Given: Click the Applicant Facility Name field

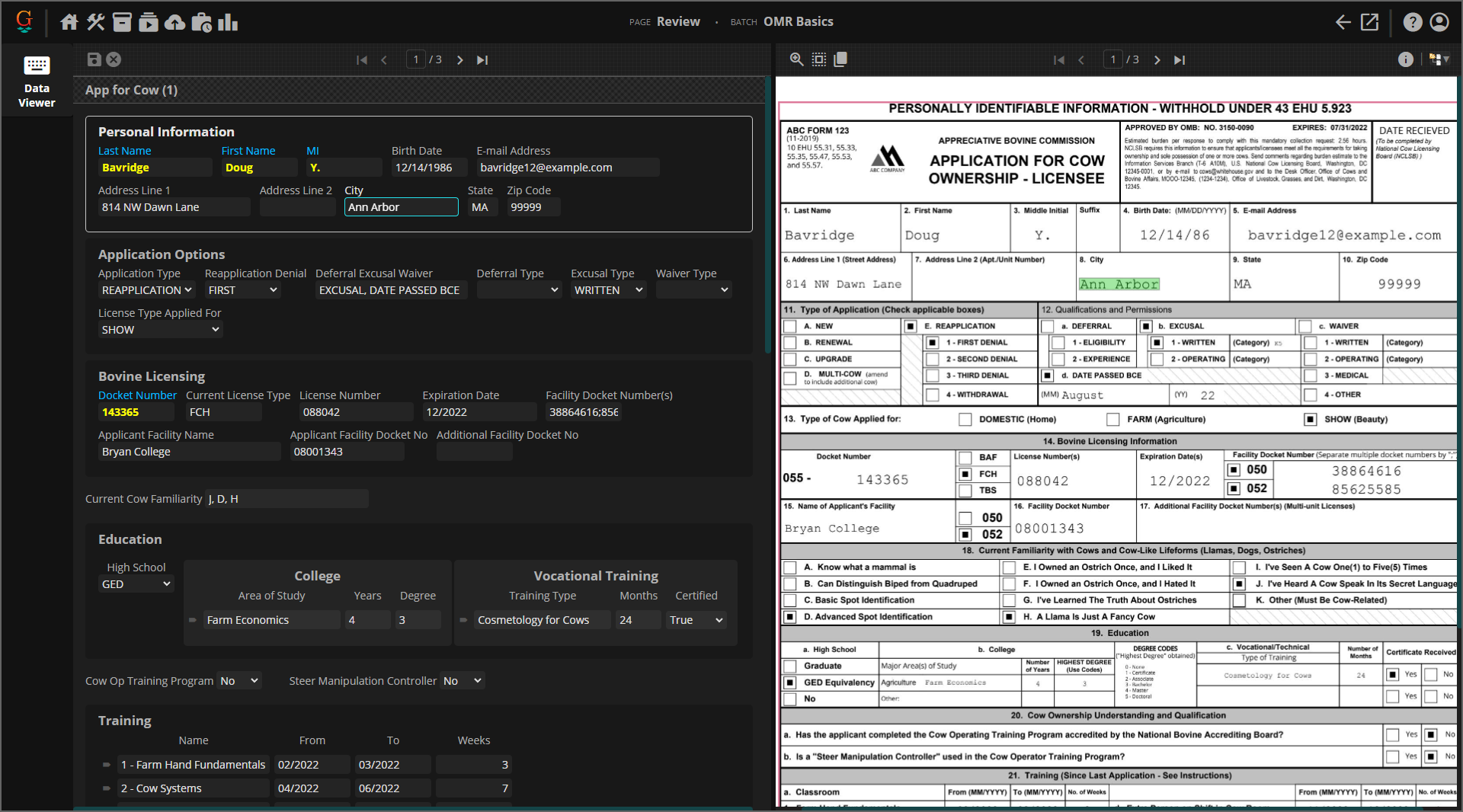Looking at the screenshot, I should (x=189, y=452).
